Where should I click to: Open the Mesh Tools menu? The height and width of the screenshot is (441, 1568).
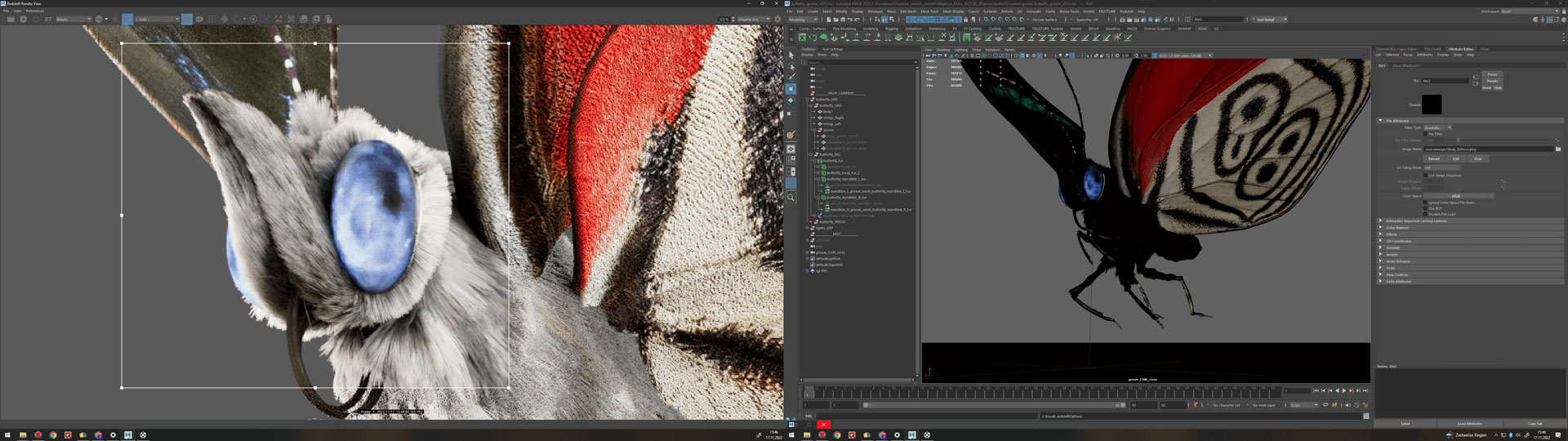[x=929, y=11]
